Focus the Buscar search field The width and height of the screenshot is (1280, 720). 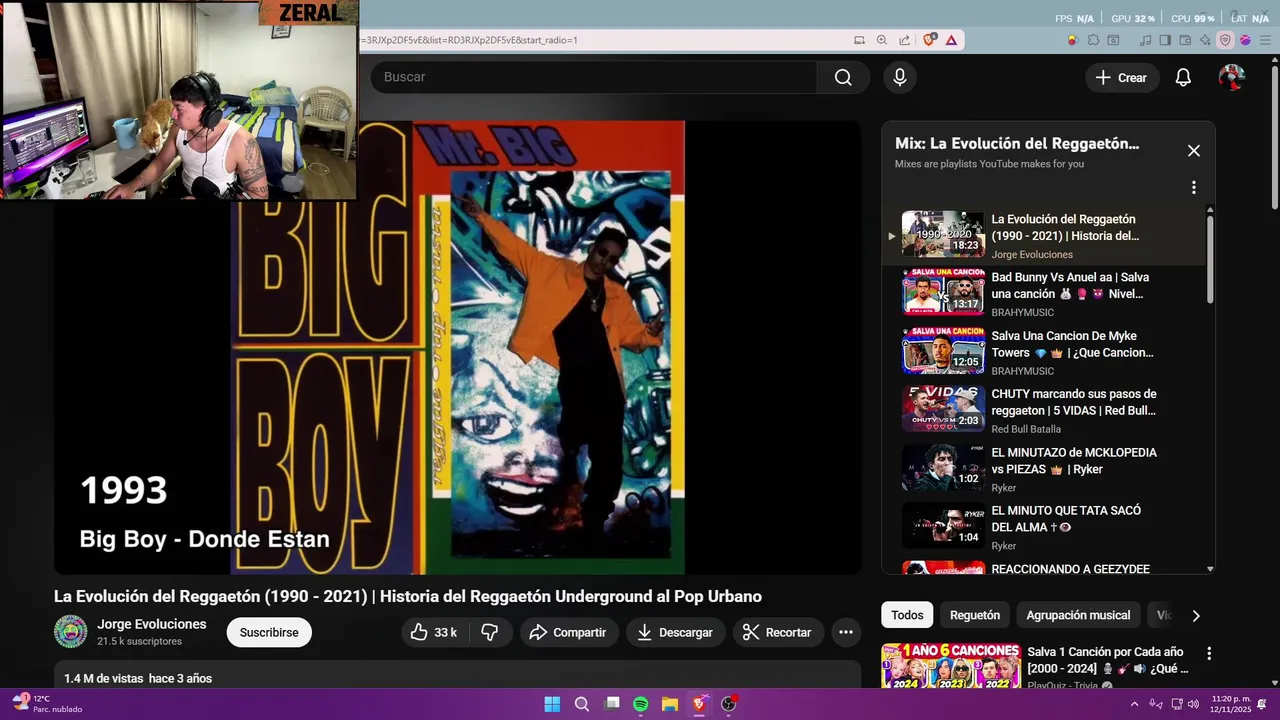click(594, 78)
